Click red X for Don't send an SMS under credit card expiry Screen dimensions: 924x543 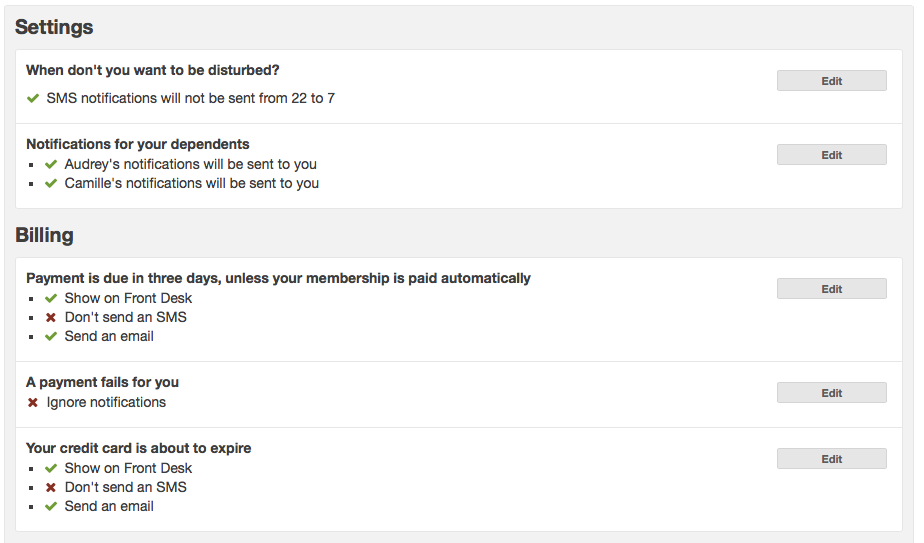pyautogui.click(x=51, y=487)
